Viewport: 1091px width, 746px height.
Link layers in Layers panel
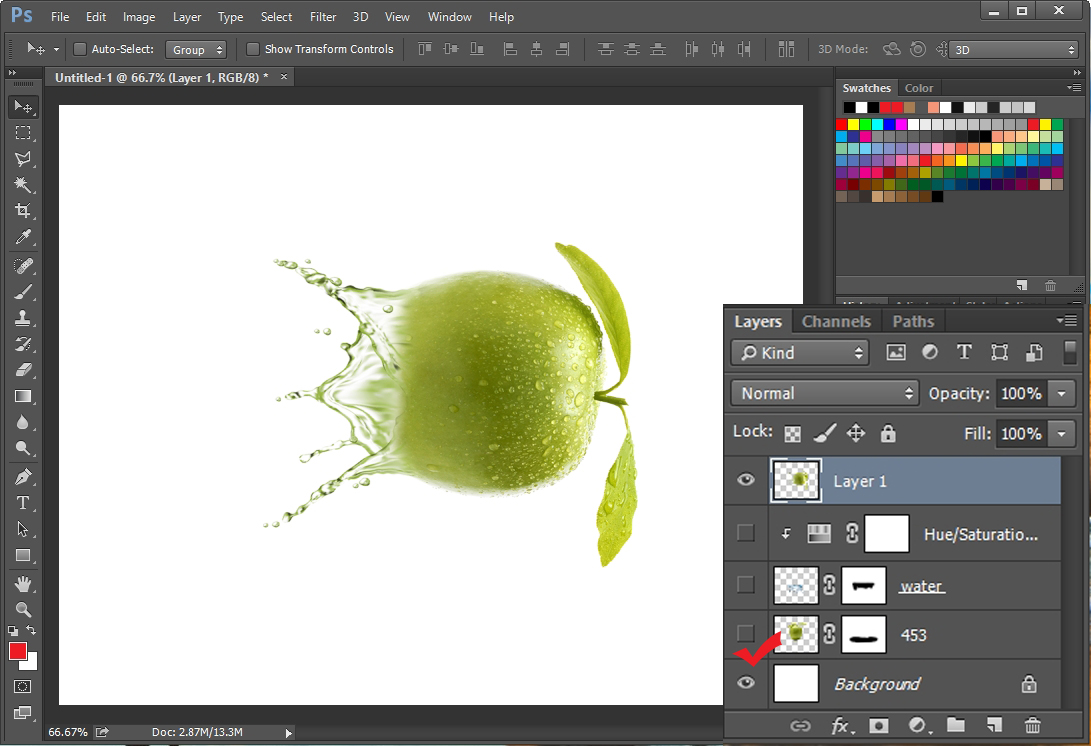[x=800, y=726]
